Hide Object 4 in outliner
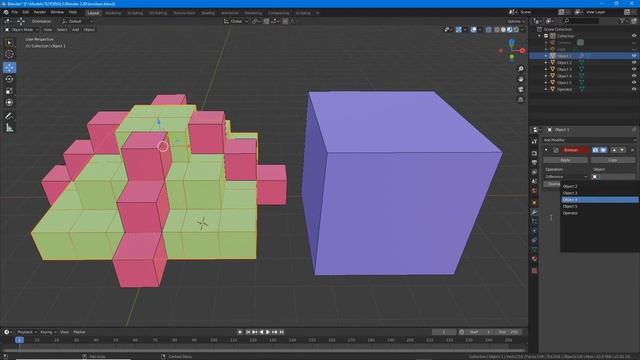 coord(634,76)
